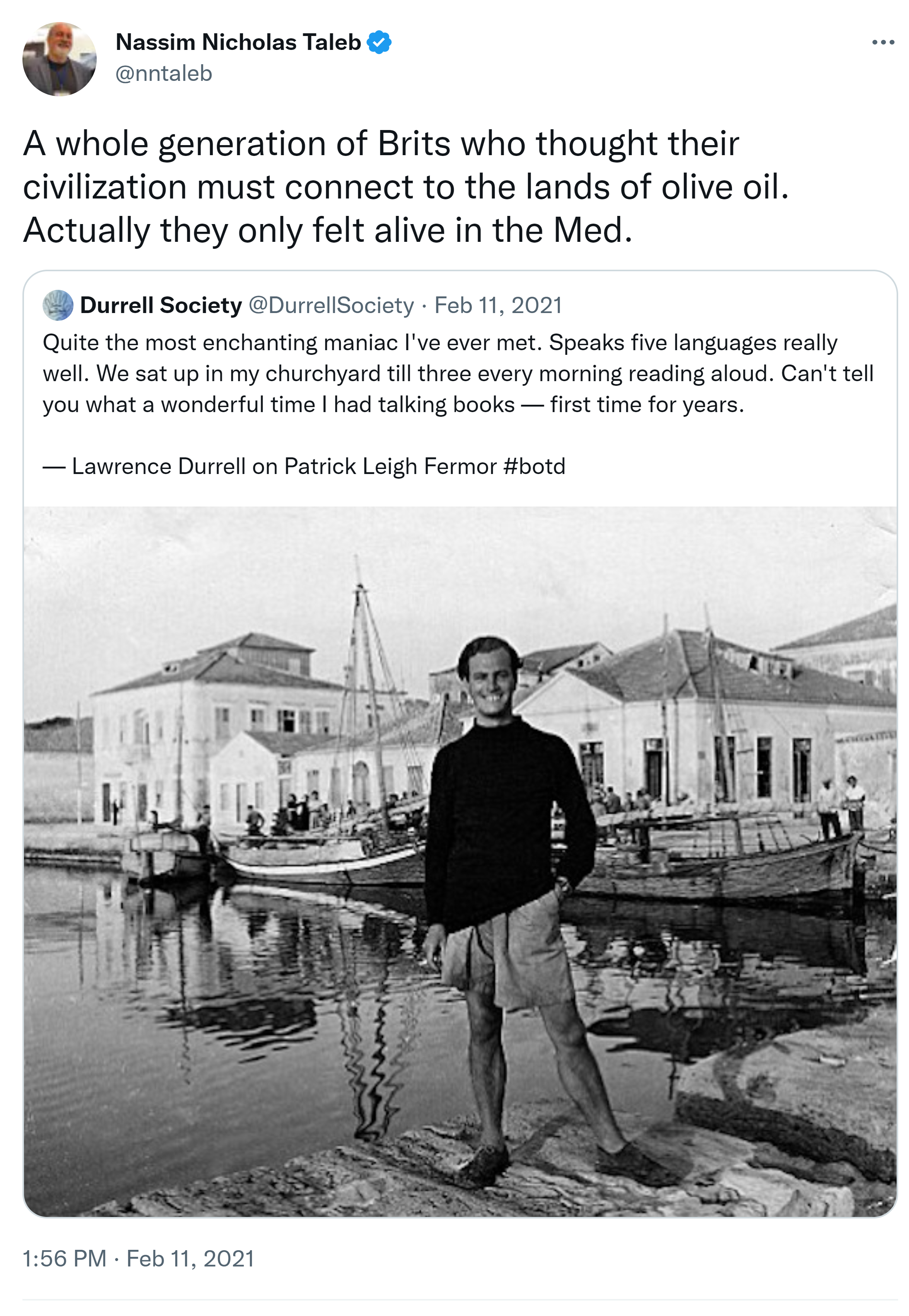Click the @nntaleb handle

(x=164, y=74)
